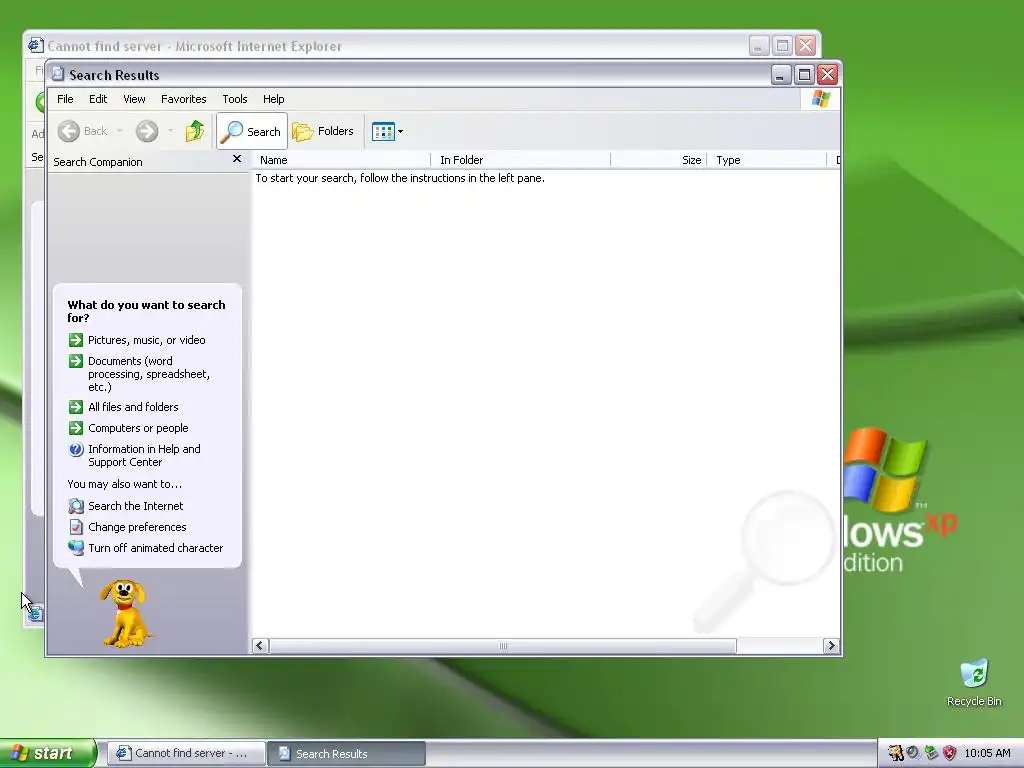Open the File menu
This screenshot has height=768, width=1024.
pos(65,99)
